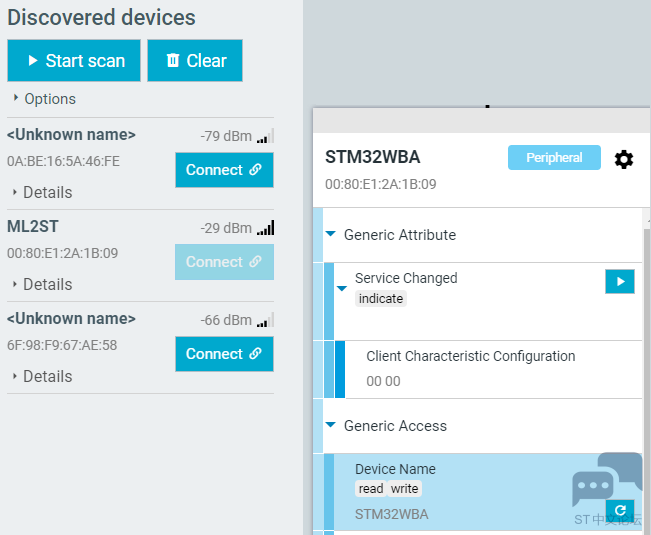
Task: Click the write property tag
Action: click(404, 489)
